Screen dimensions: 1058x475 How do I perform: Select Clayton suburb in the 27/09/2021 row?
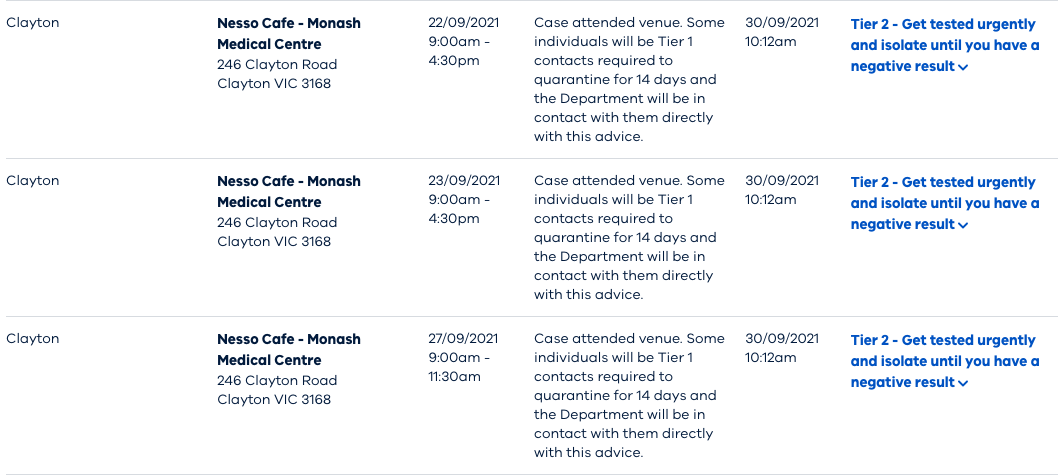(32, 339)
